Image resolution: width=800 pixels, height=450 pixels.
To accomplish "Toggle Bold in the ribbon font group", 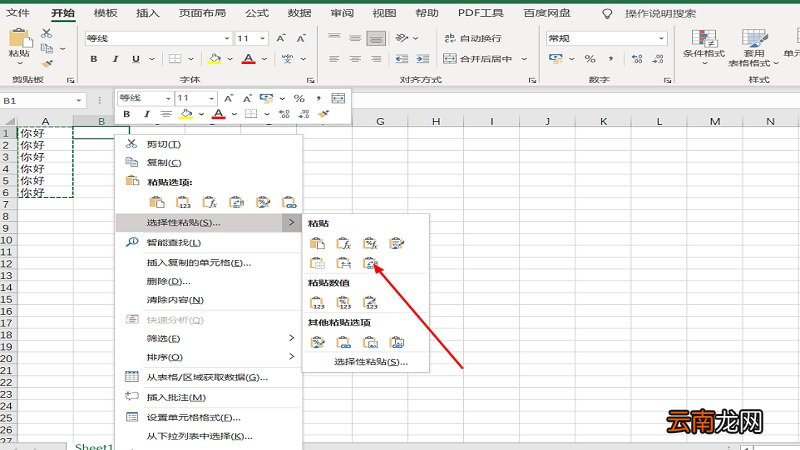I will (94, 59).
